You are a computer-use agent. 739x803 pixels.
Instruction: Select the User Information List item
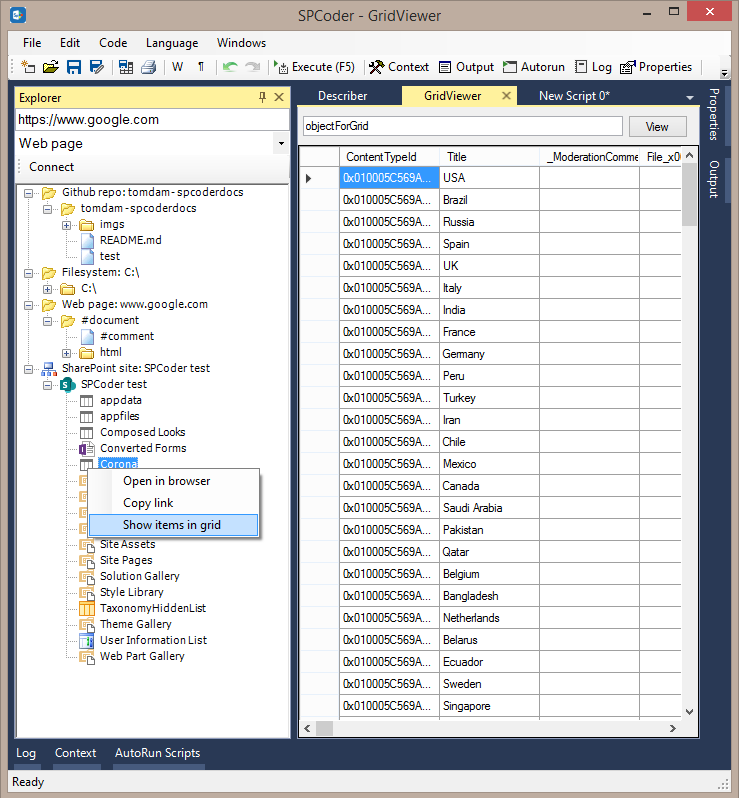click(x=153, y=640)
